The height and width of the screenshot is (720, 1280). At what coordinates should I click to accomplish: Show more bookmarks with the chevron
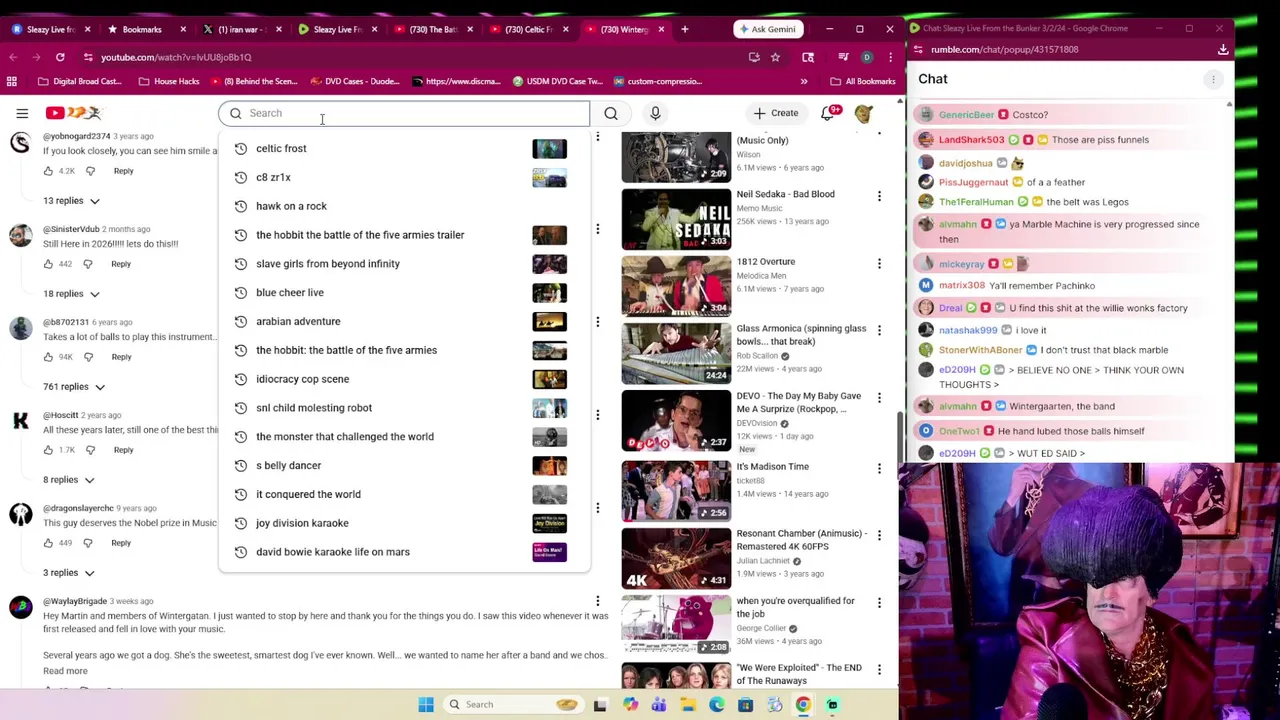coord(804,81)
